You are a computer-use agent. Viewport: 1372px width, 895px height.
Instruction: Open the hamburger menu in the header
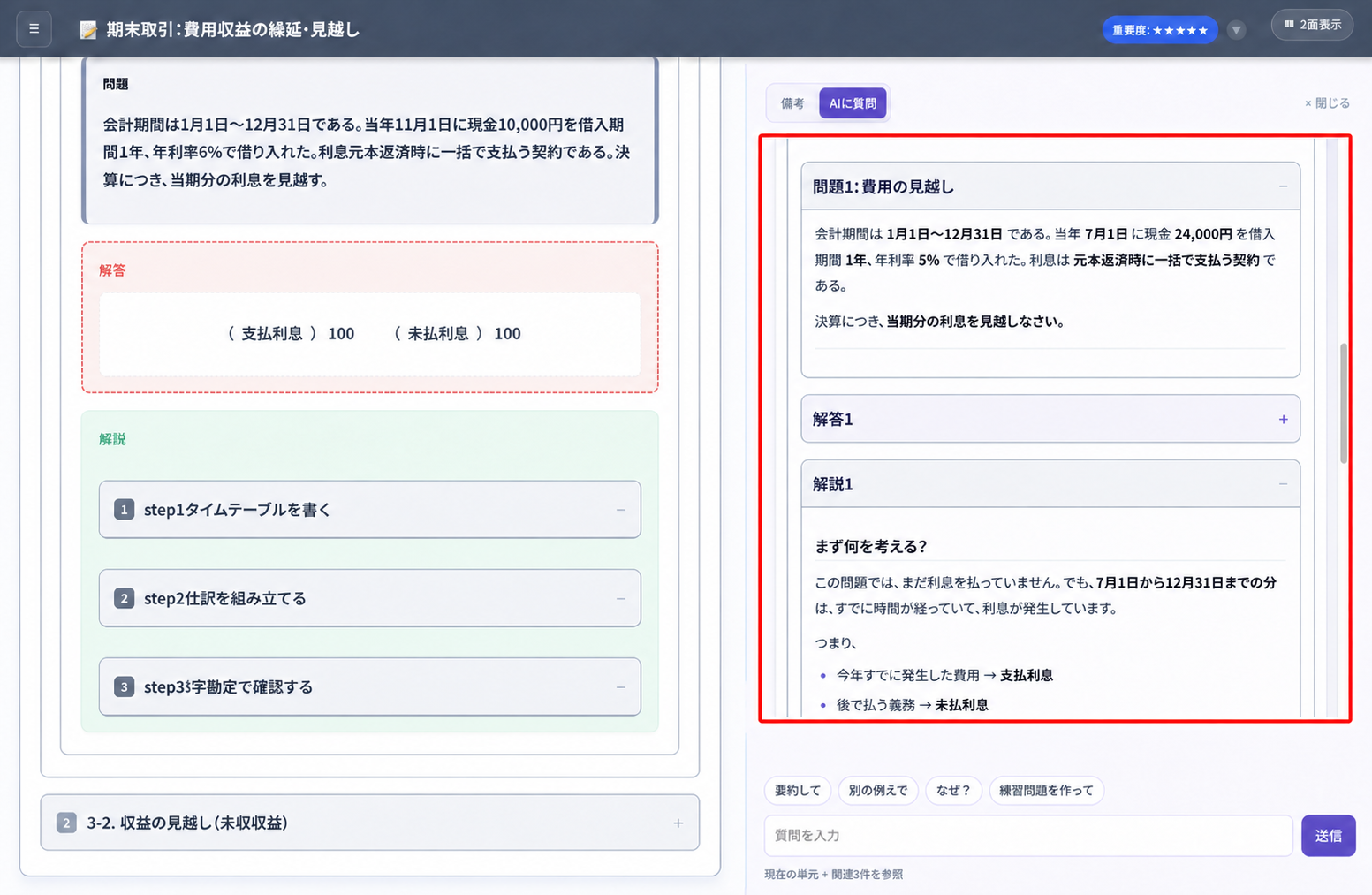34,29
